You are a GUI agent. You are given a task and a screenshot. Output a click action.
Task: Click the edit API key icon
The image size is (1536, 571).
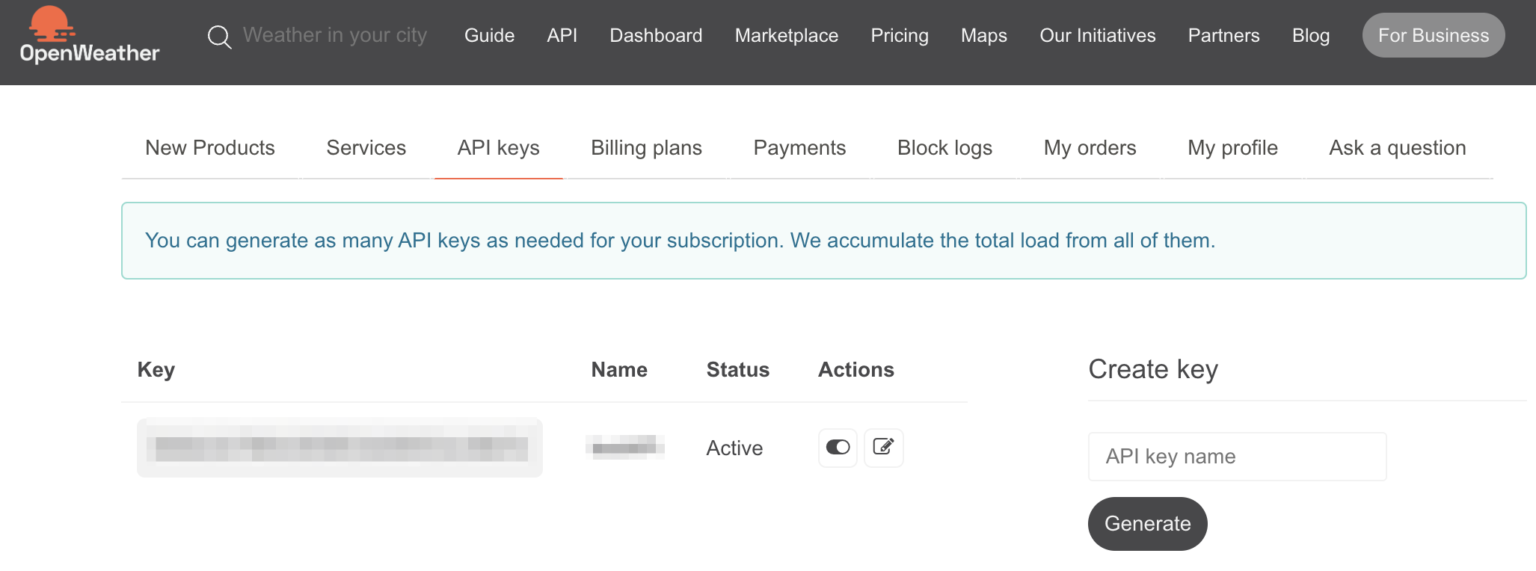[883, 448]
